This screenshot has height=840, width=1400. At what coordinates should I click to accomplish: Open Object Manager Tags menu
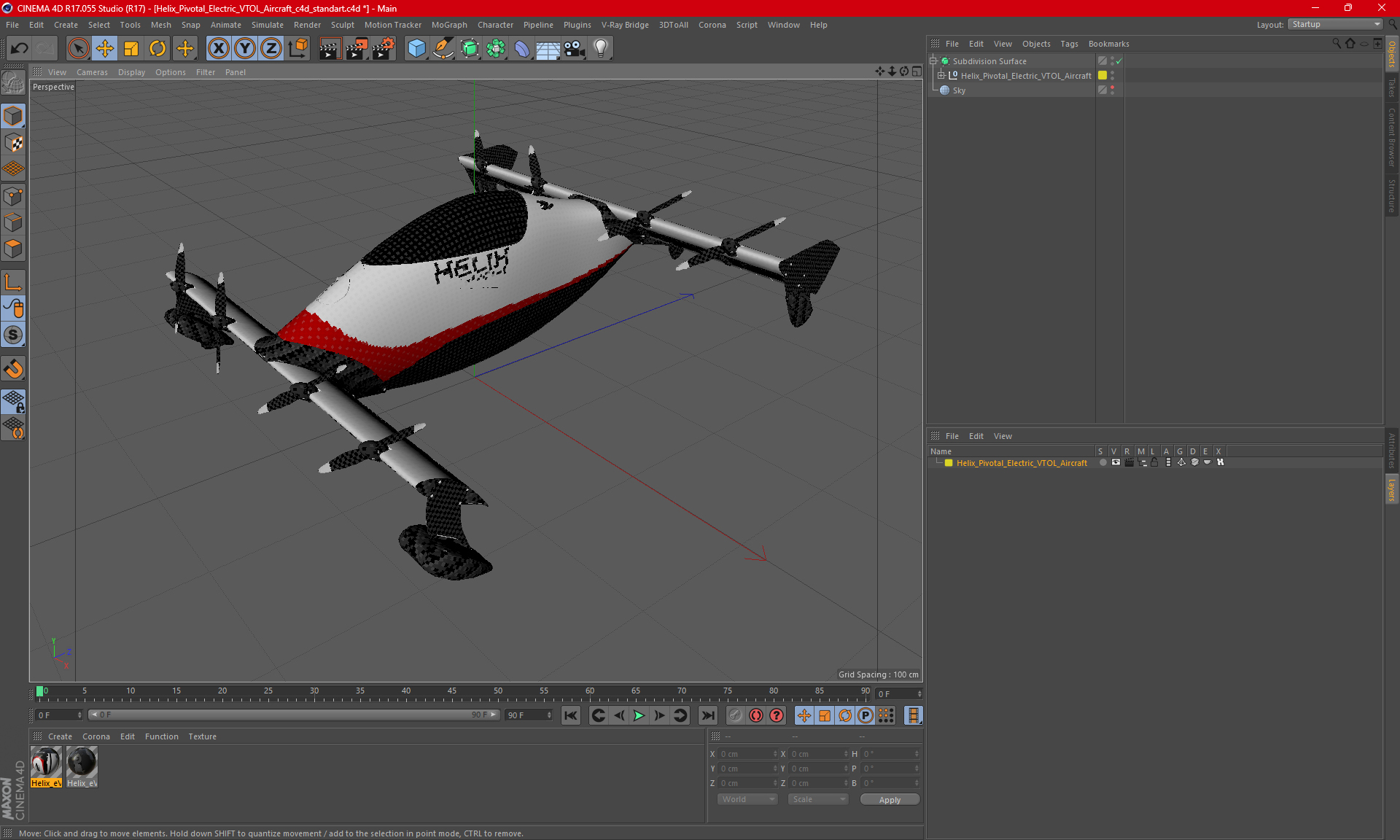coord(1069,44)
